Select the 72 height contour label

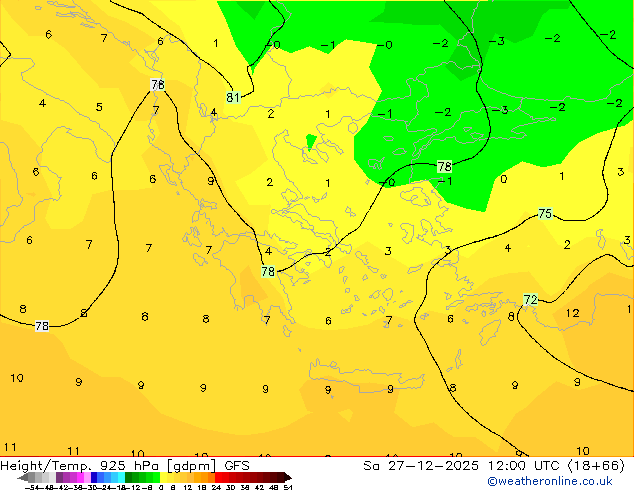tap(530, 300)
